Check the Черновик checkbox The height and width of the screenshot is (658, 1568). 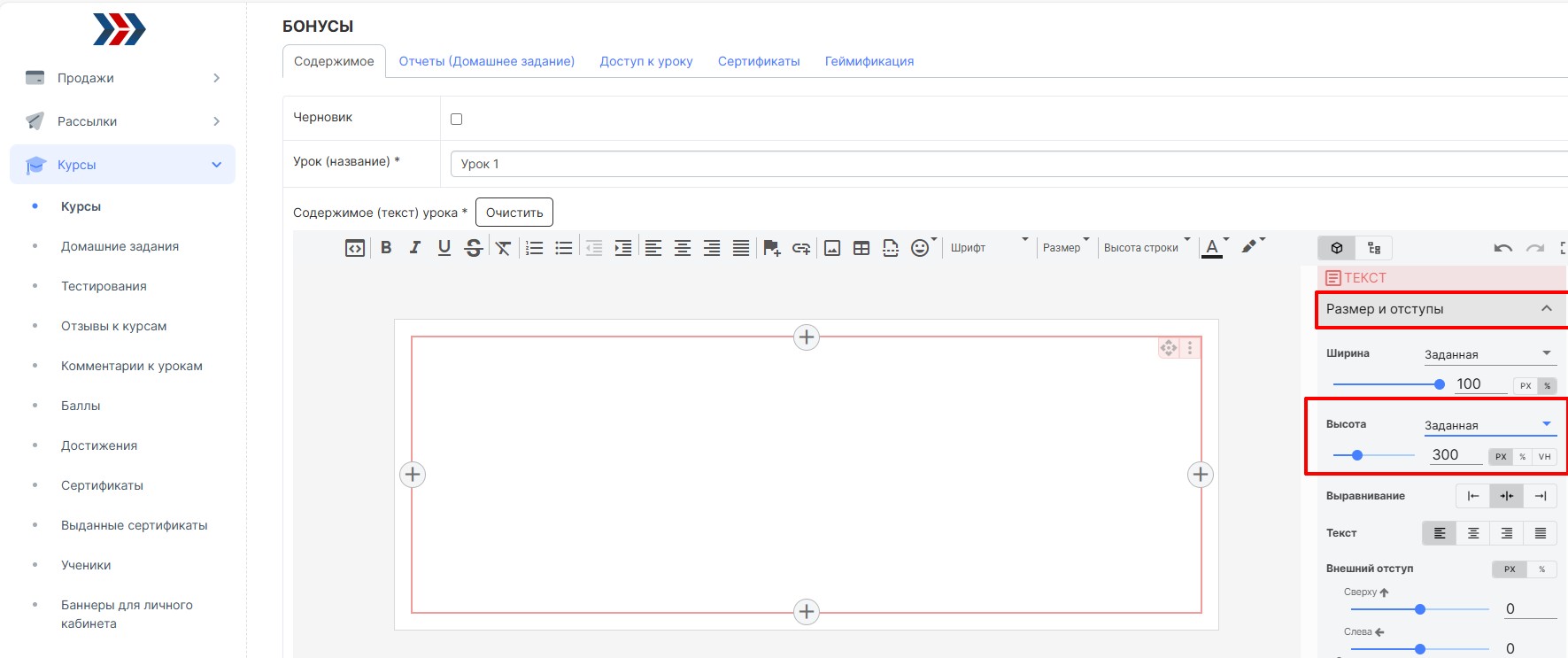tap(457, 119)
